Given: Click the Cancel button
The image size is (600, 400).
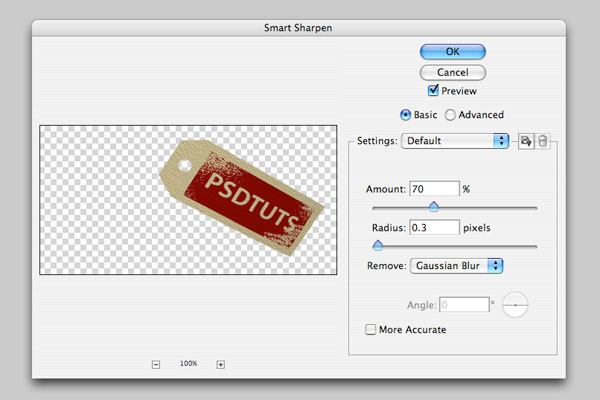Looking at the screenshot, I should coord(453,72).
